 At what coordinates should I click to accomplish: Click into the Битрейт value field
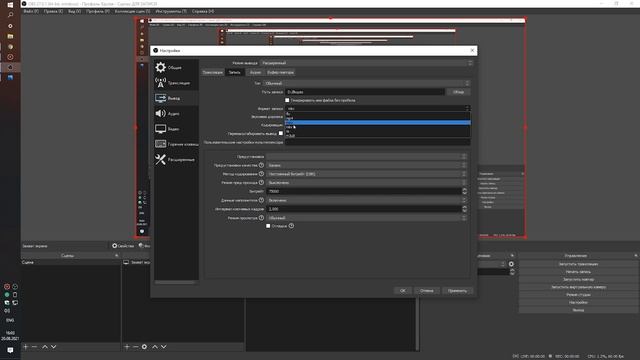[x=363, y=191]
